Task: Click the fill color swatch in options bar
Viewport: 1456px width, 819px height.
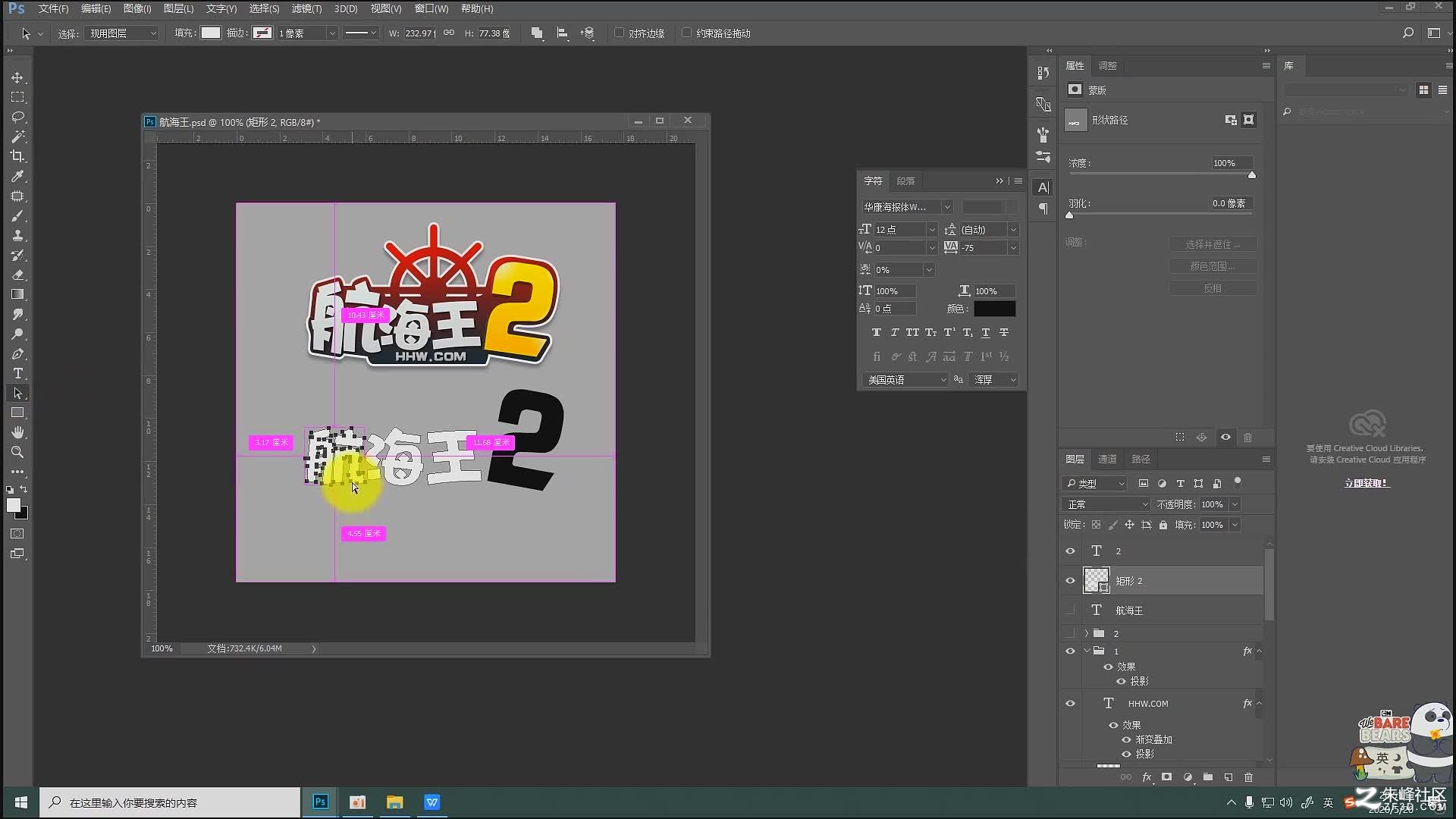Action: [x=211, y=33]
